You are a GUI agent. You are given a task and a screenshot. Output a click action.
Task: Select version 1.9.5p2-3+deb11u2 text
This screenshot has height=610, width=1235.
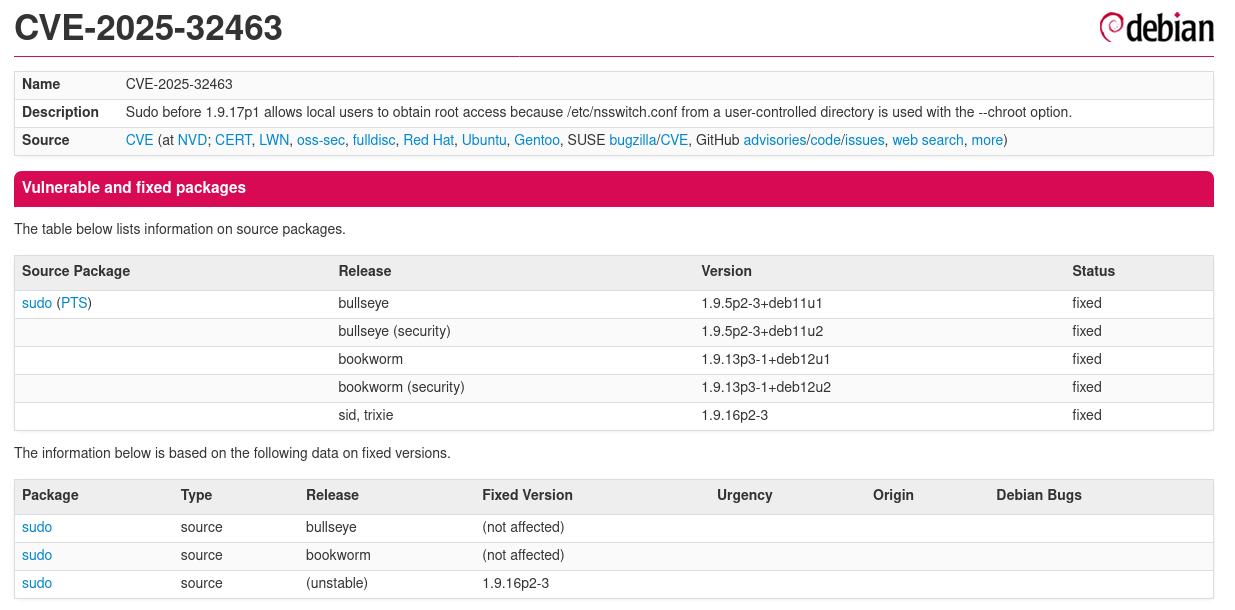tap(761, 331)
